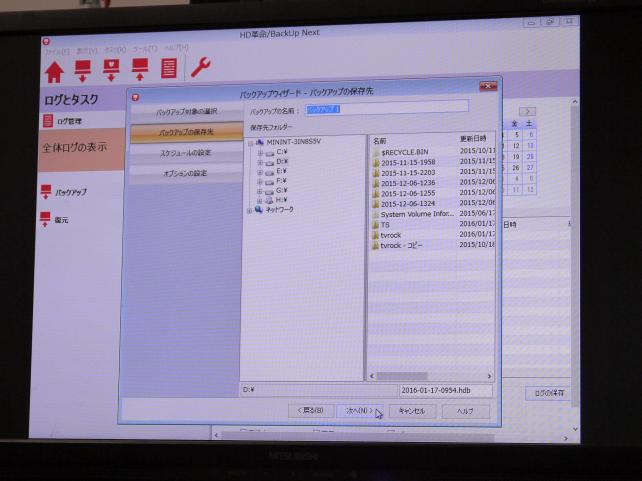Select the TS folder
Image resolution: width=642 pixels, height=481 pixels.
[385, 225]
